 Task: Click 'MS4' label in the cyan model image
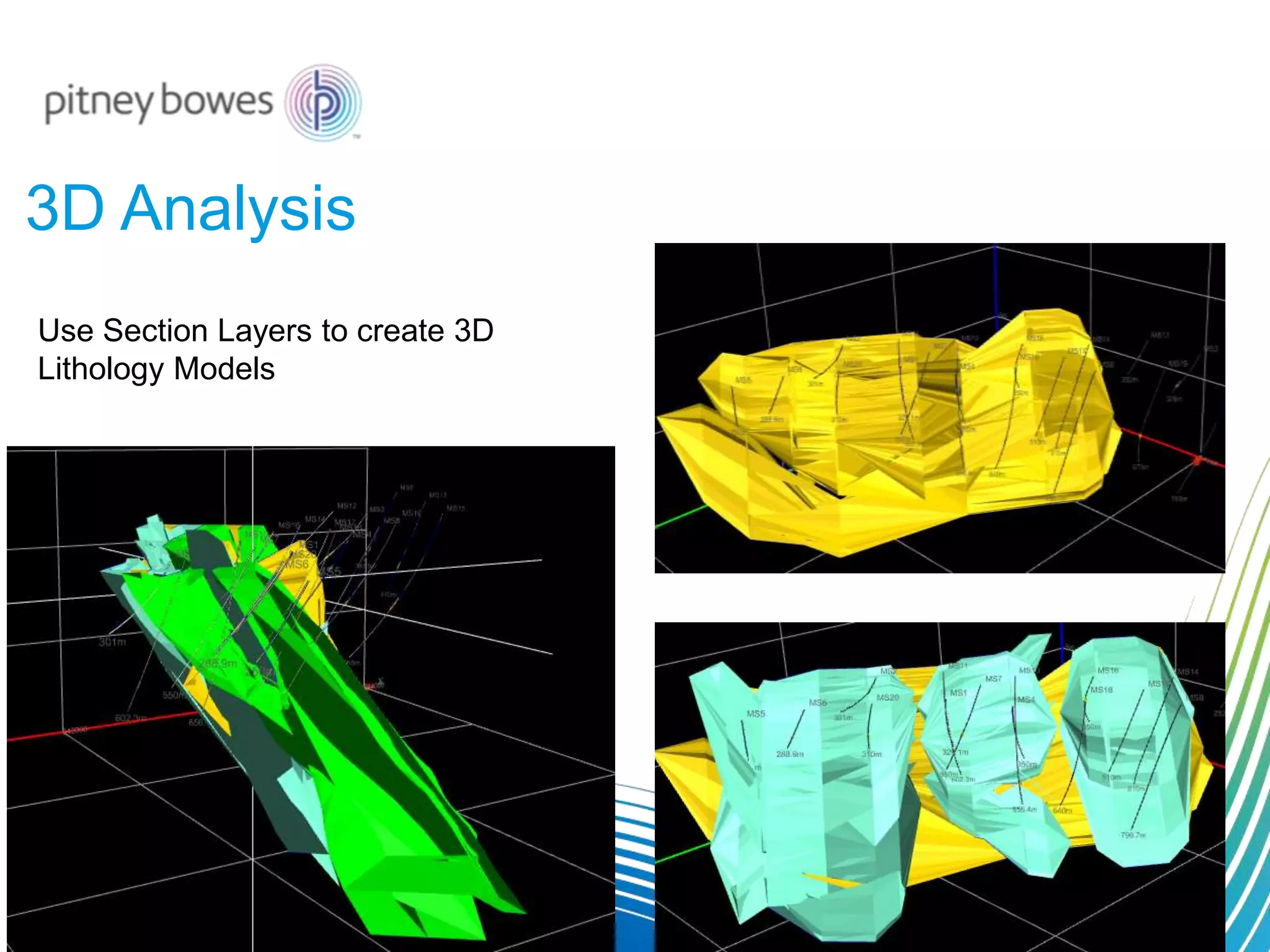pyautogui.click(x=1026, y=700)
